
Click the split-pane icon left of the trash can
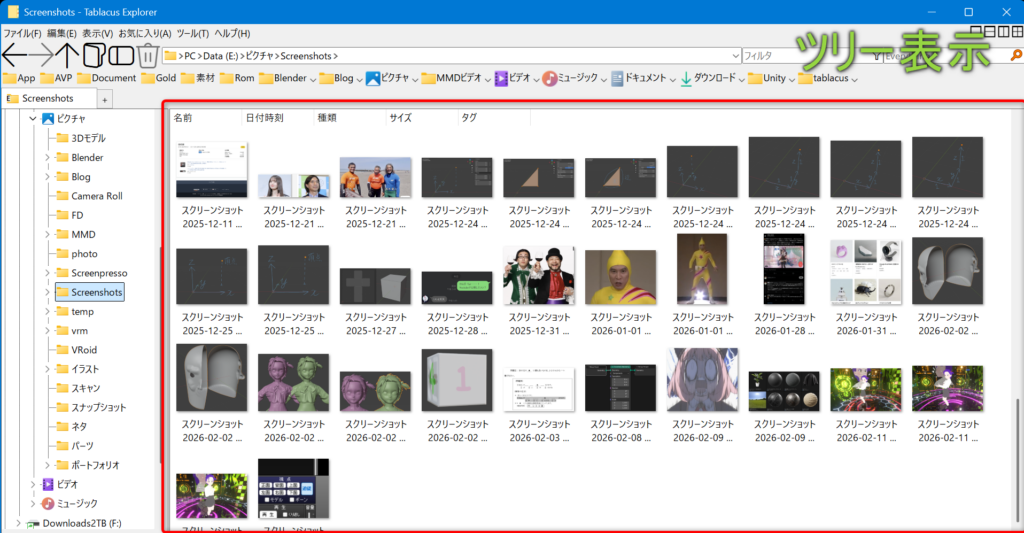click(x=121, y=54)
